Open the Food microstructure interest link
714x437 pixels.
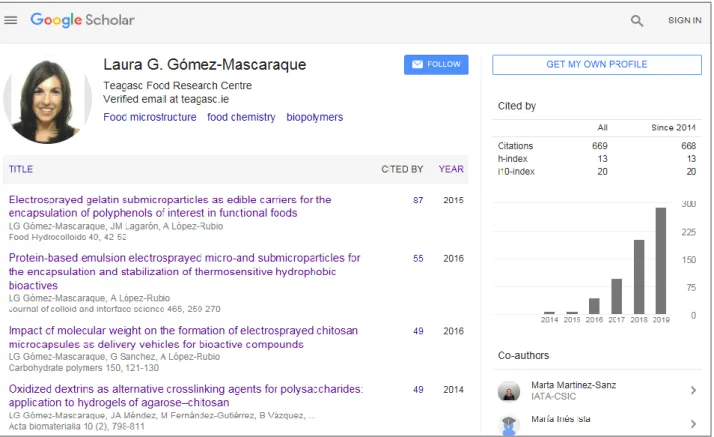[150, 117]
